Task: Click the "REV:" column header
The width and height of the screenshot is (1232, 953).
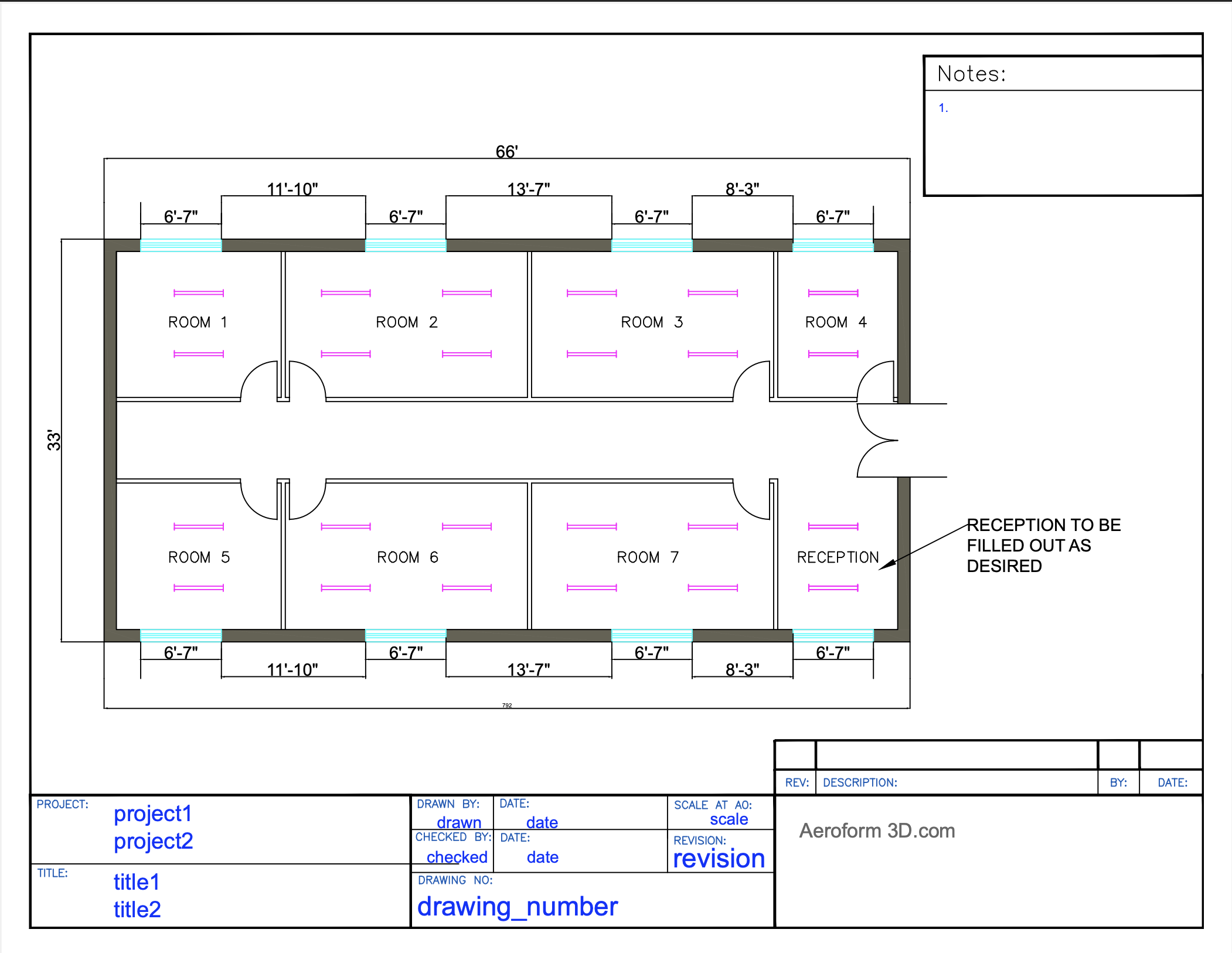Action: (x=797, y=782)
